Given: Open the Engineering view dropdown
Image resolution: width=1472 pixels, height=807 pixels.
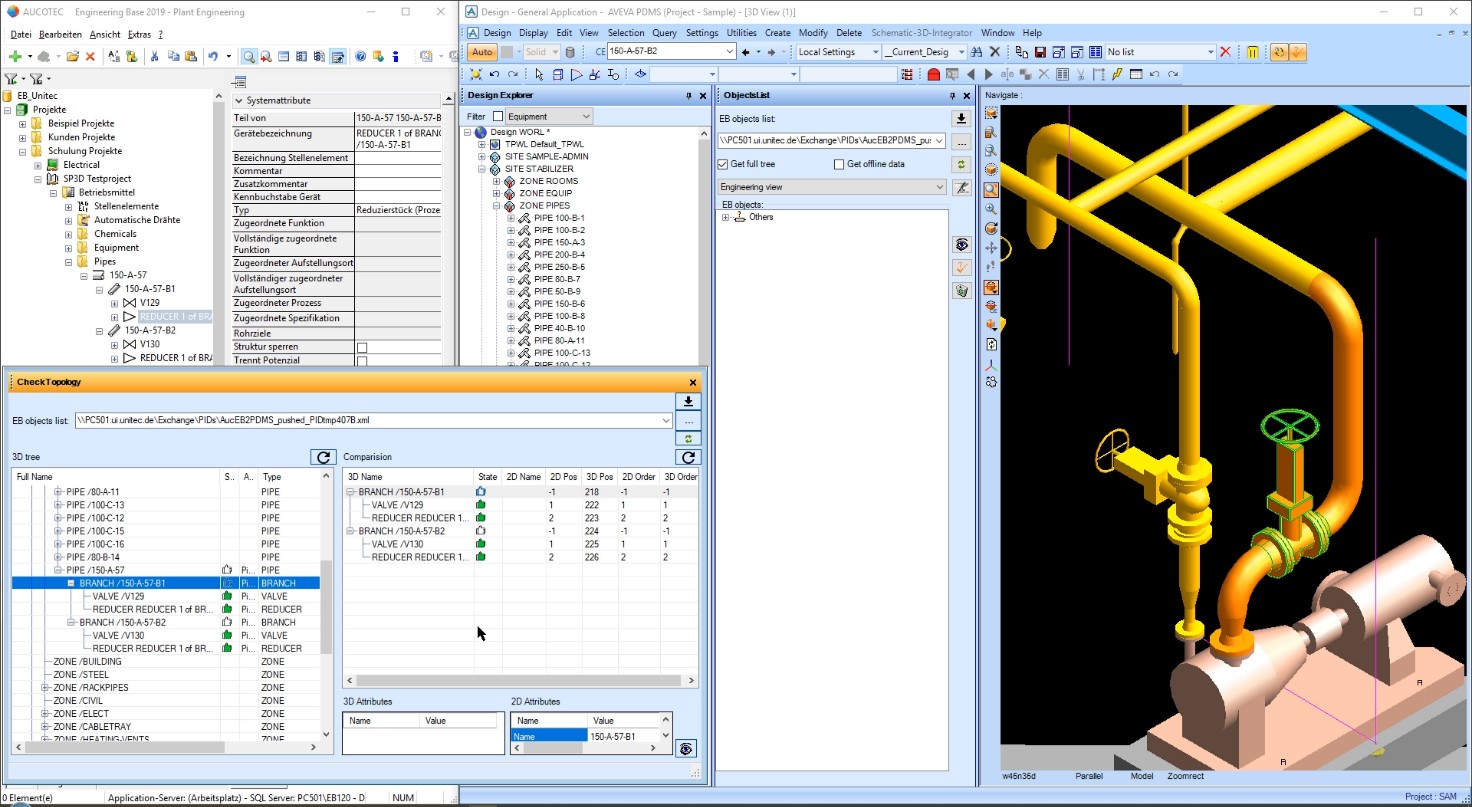Looking at the screenshot, I should point(938,187).
